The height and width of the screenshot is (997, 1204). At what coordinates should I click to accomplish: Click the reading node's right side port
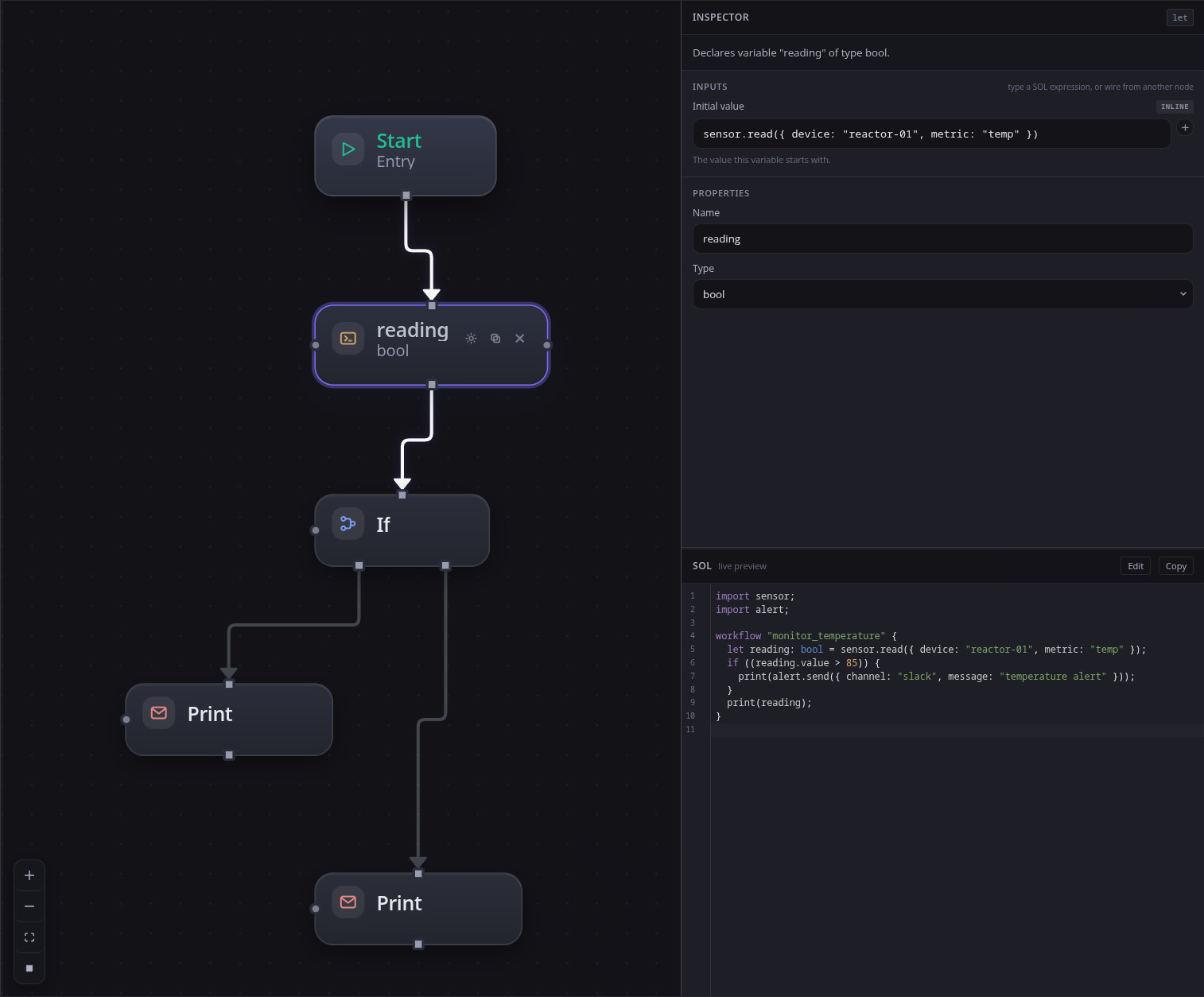click(547, 345)
